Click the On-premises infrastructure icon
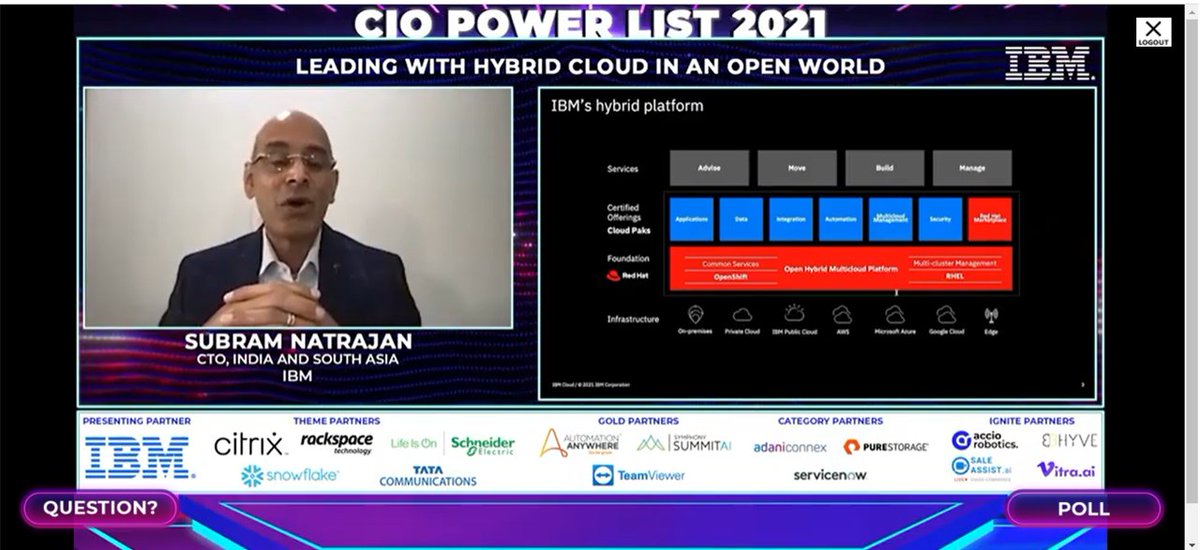 point(695,314)
